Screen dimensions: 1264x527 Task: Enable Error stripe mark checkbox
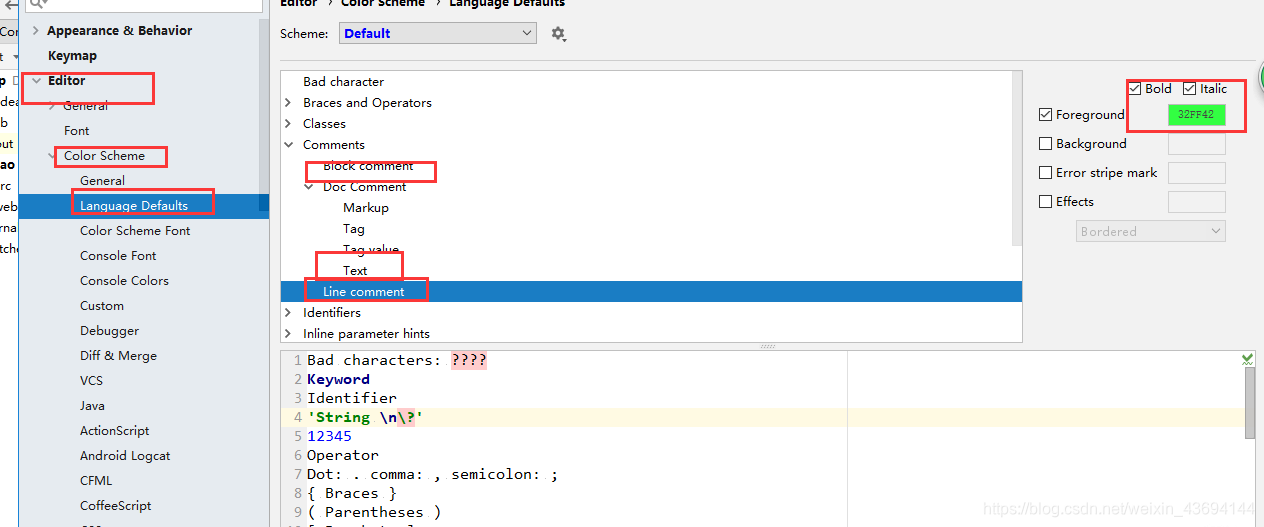pos(1046,173)
